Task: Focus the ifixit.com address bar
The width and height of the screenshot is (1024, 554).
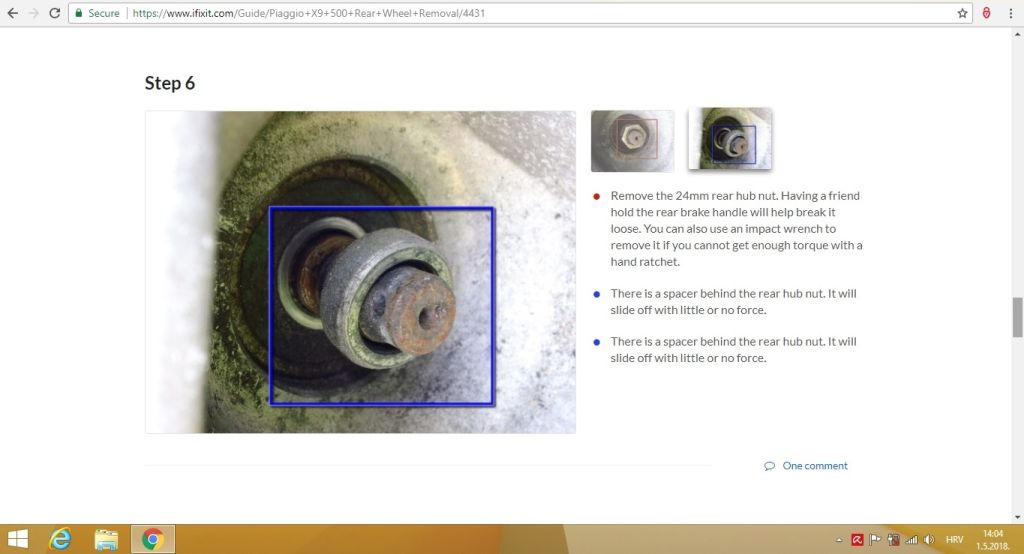Action: pyautogui.click(x=522, y=13)
